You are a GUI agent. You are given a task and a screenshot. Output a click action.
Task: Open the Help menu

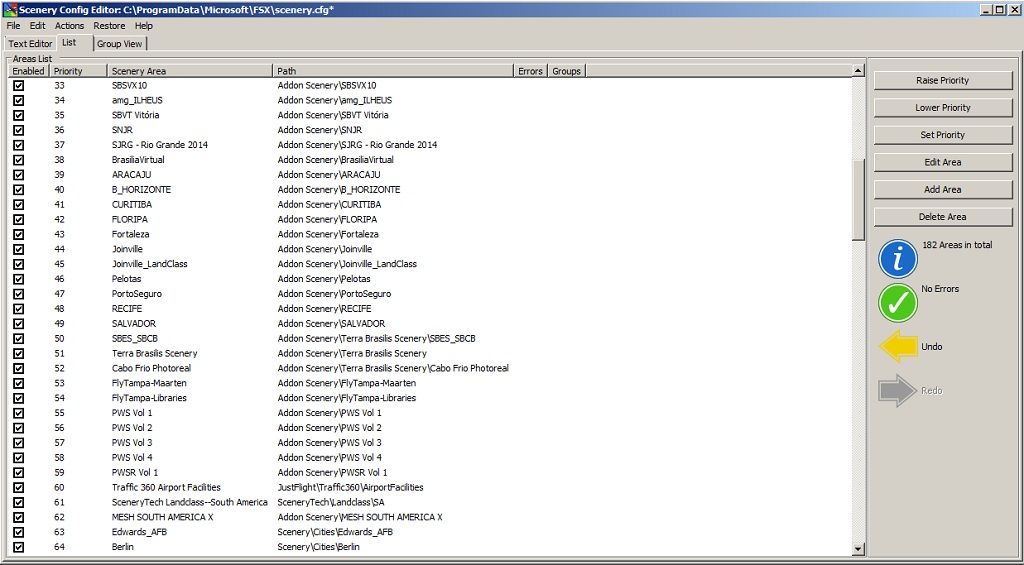coord(144,25)
